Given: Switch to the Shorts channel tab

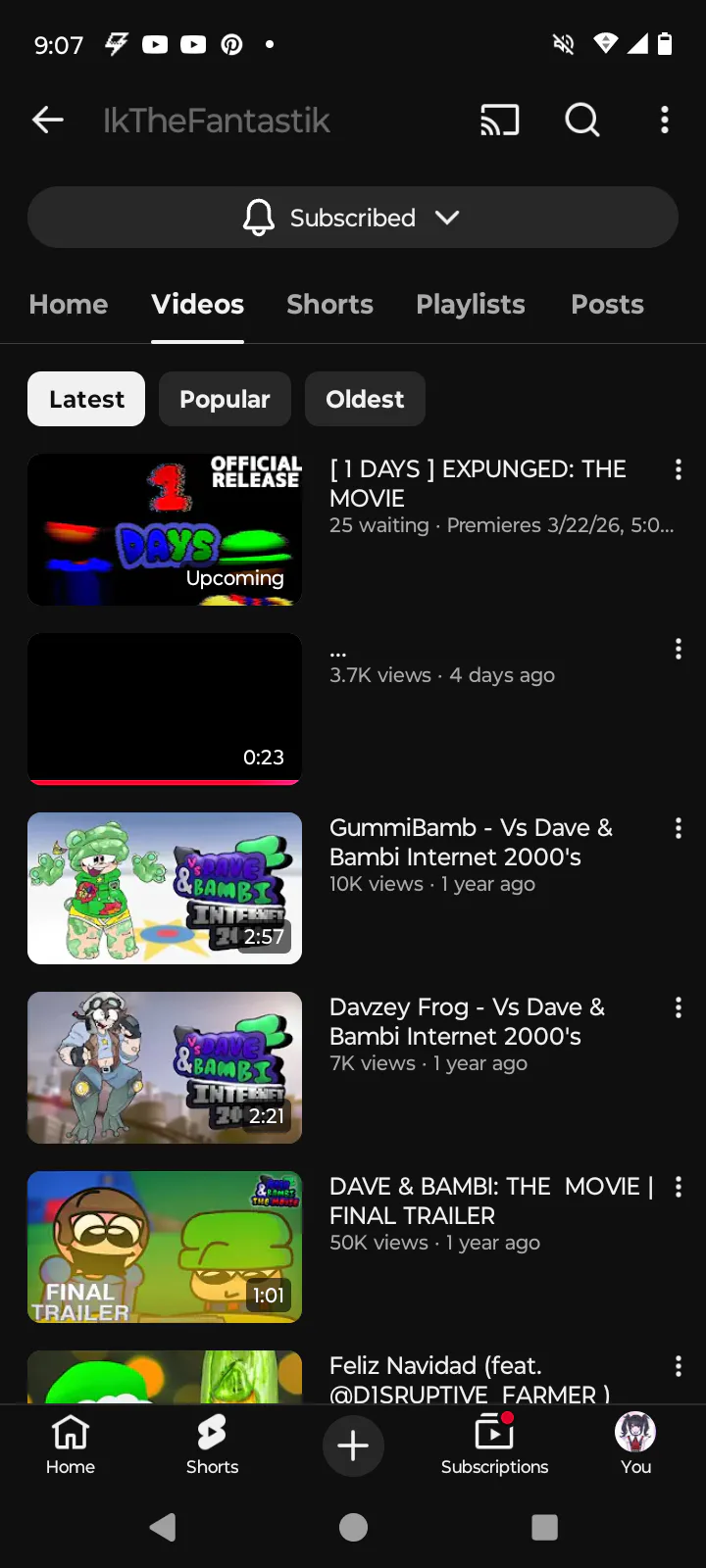Looking at the screenshot, I should click(329, 305).
